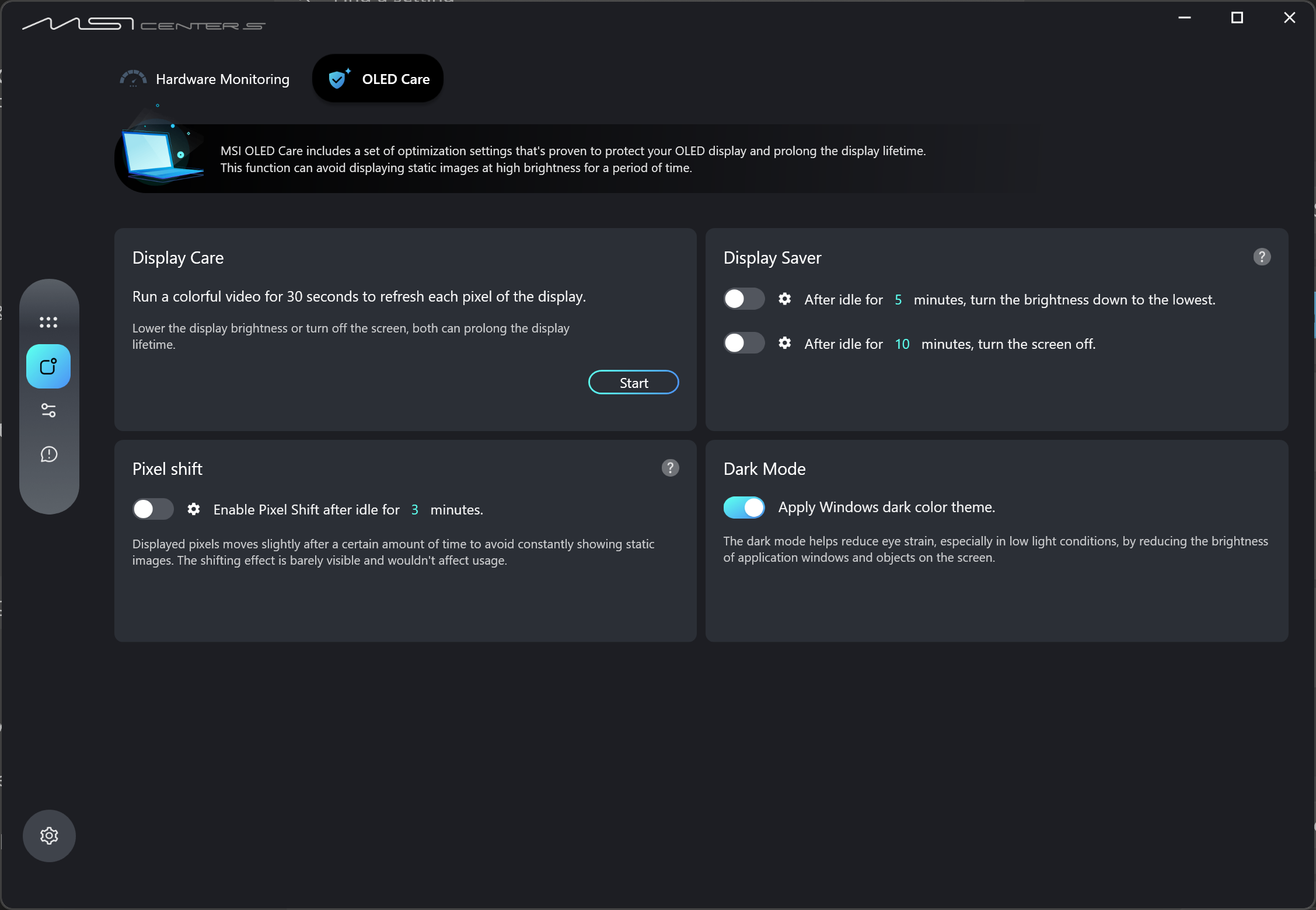
Task: Open gear settings for Pixel Shift timer
Action: 194,509
